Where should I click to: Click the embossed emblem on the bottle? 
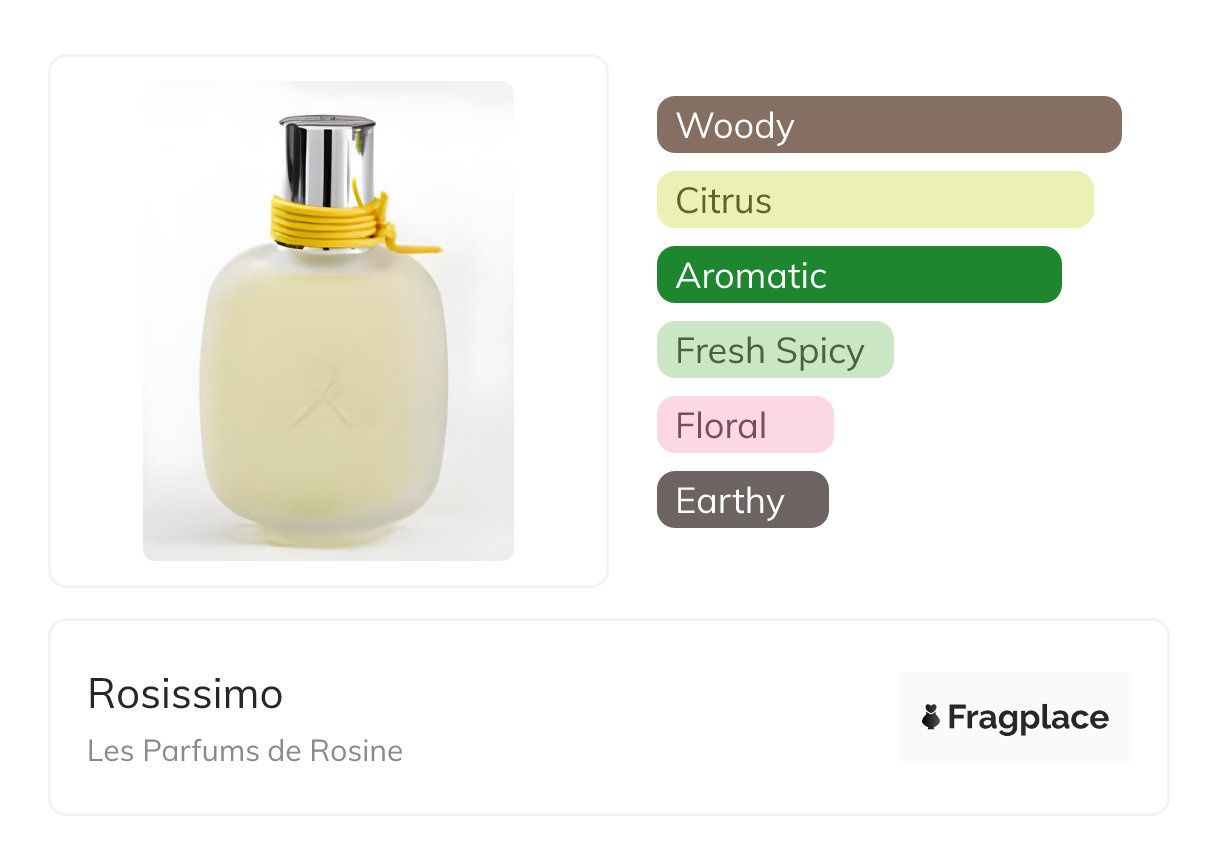point(325,395)
